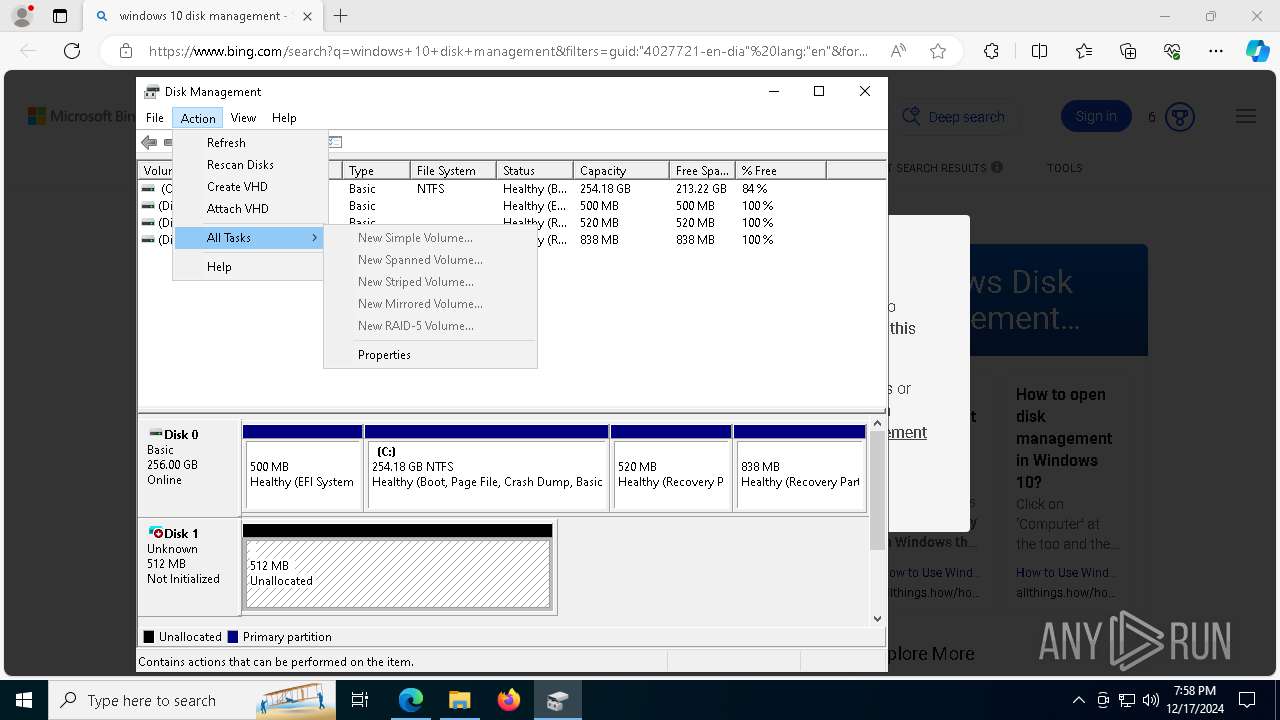Open Edge read aloud icon
Screen dimensions: 1280x720
click(898, 51)
